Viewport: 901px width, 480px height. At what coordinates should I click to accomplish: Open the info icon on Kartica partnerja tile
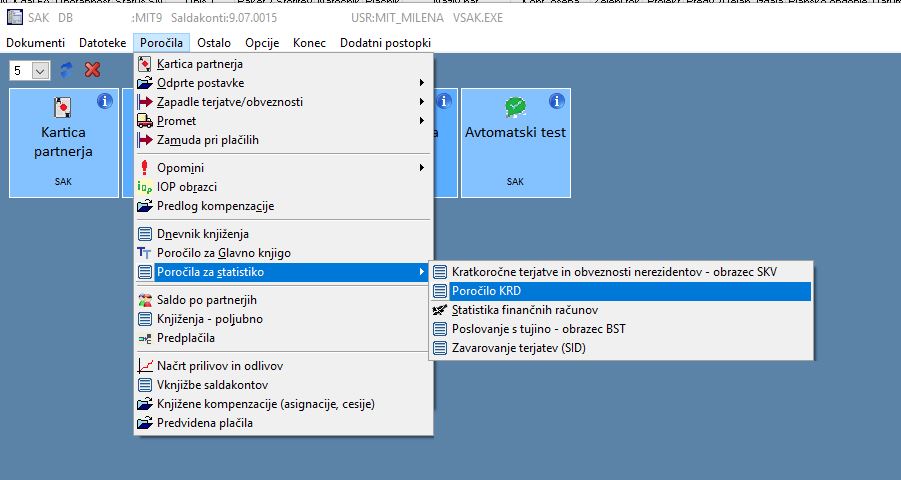tap(105, 101)
